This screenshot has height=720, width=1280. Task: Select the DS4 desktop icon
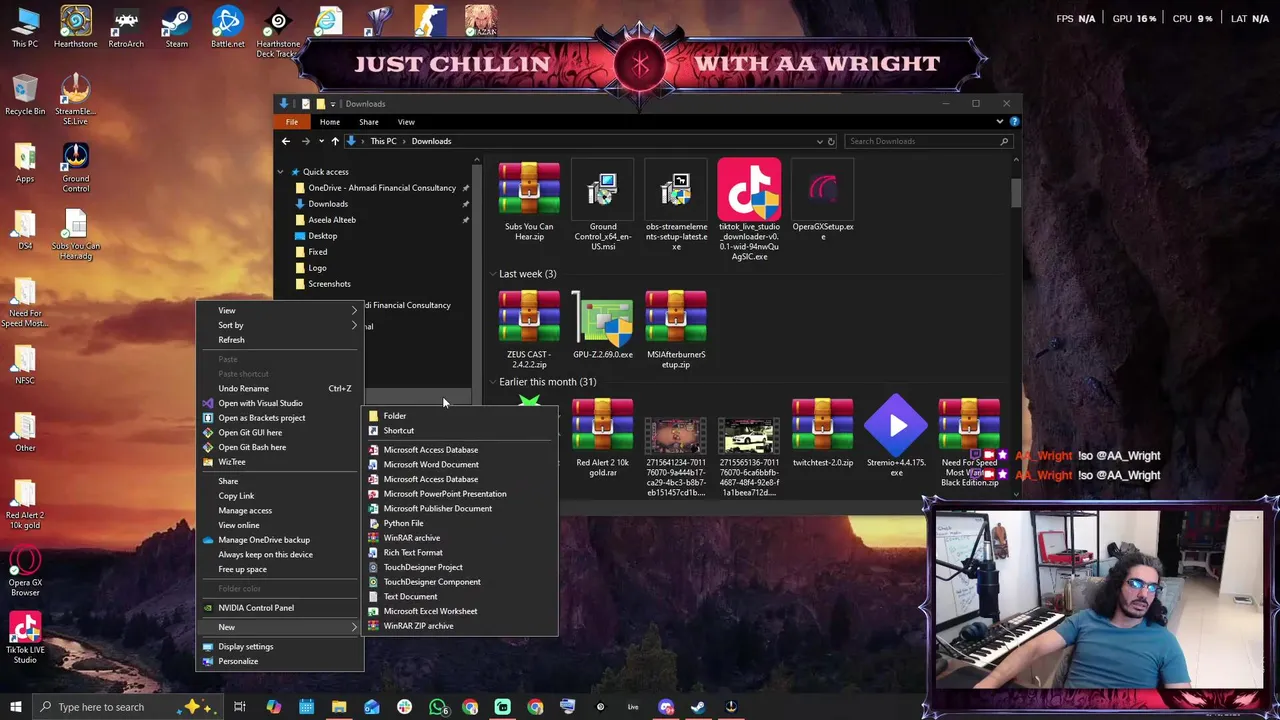[x=25, y=230]
